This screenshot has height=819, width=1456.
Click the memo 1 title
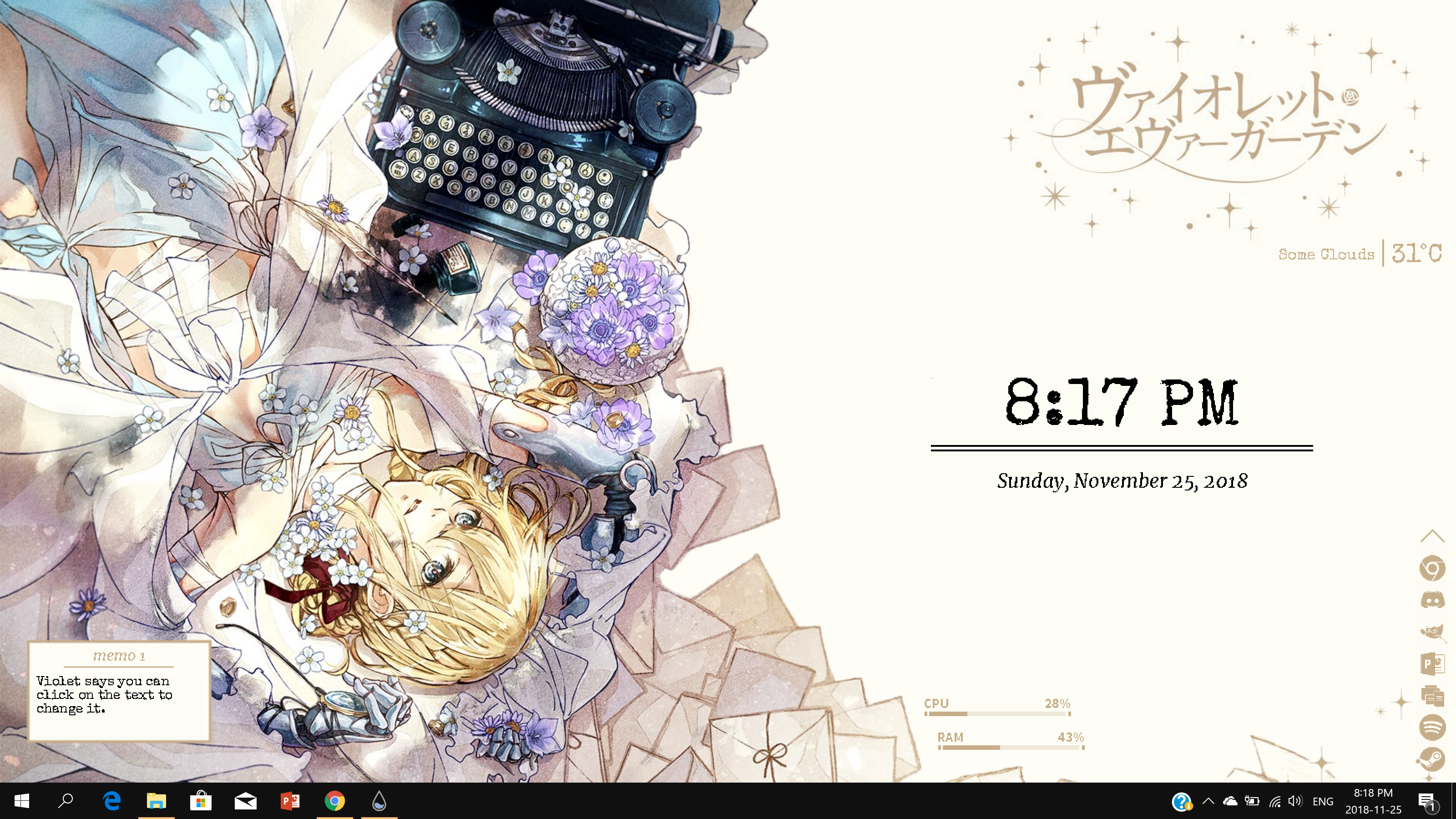[119, 656]
